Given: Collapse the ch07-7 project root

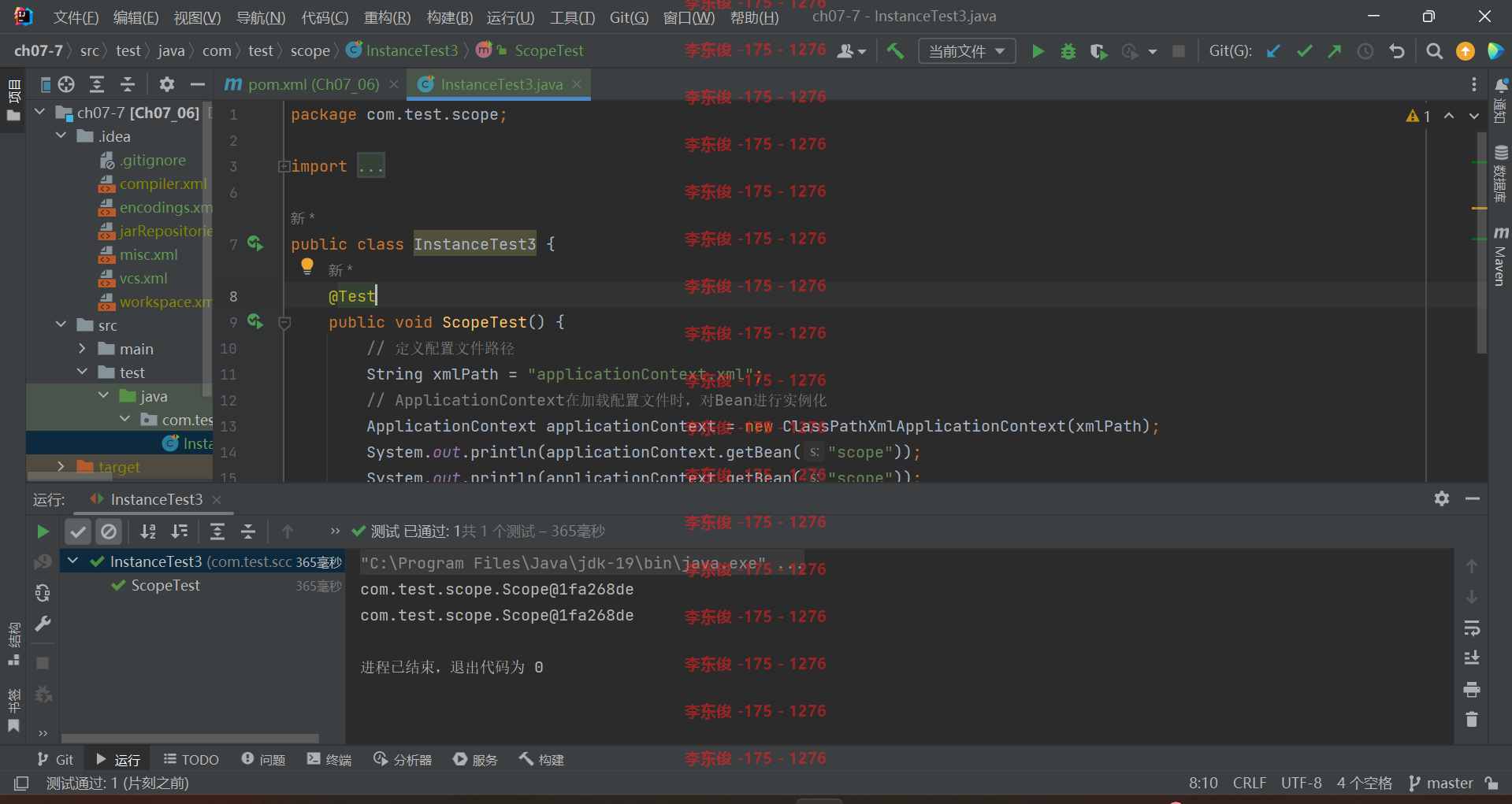Looking at the screenshot, I should tap(40, 113).
